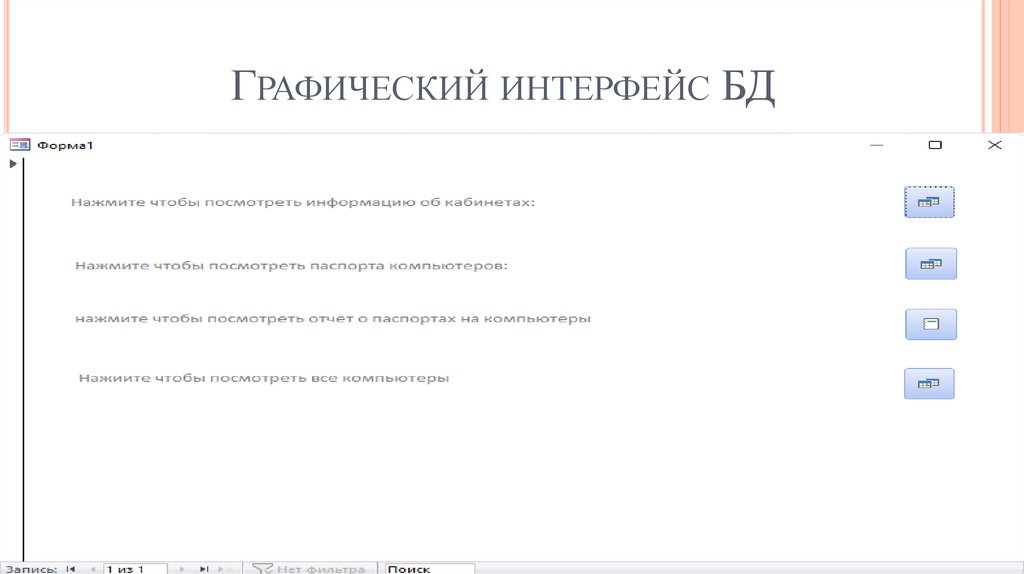The width and height of the screenshot is (1024, 574).
Task: Go to previous record in navigation bar
Action: [x=92, y=568]
